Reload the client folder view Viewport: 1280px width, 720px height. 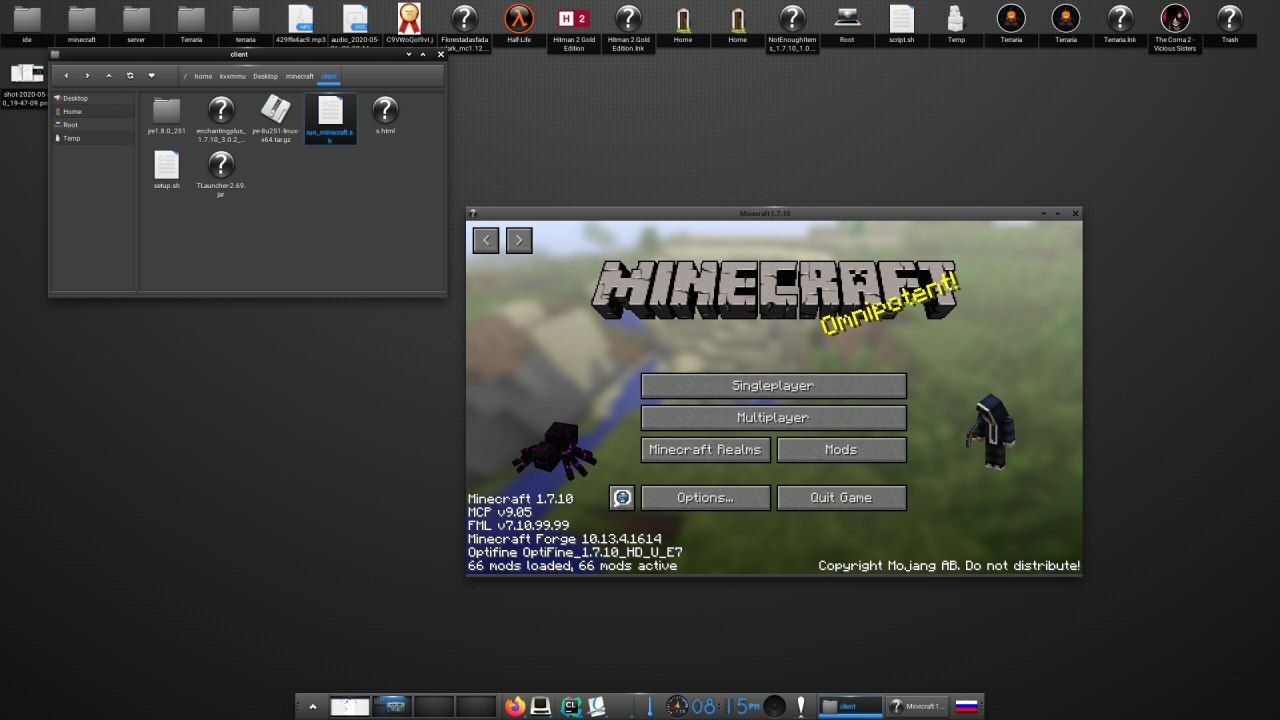pyautogui.click(x=130, y=76)
